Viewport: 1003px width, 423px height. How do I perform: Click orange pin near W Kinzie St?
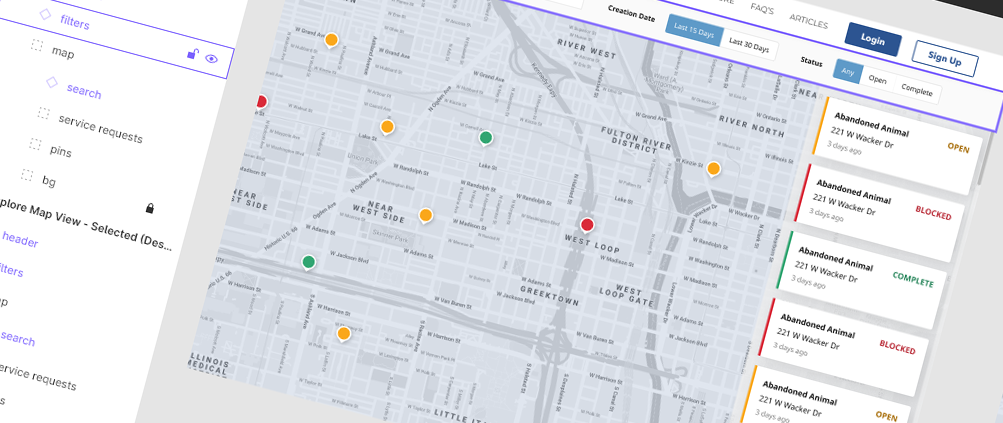coord(713,169)
